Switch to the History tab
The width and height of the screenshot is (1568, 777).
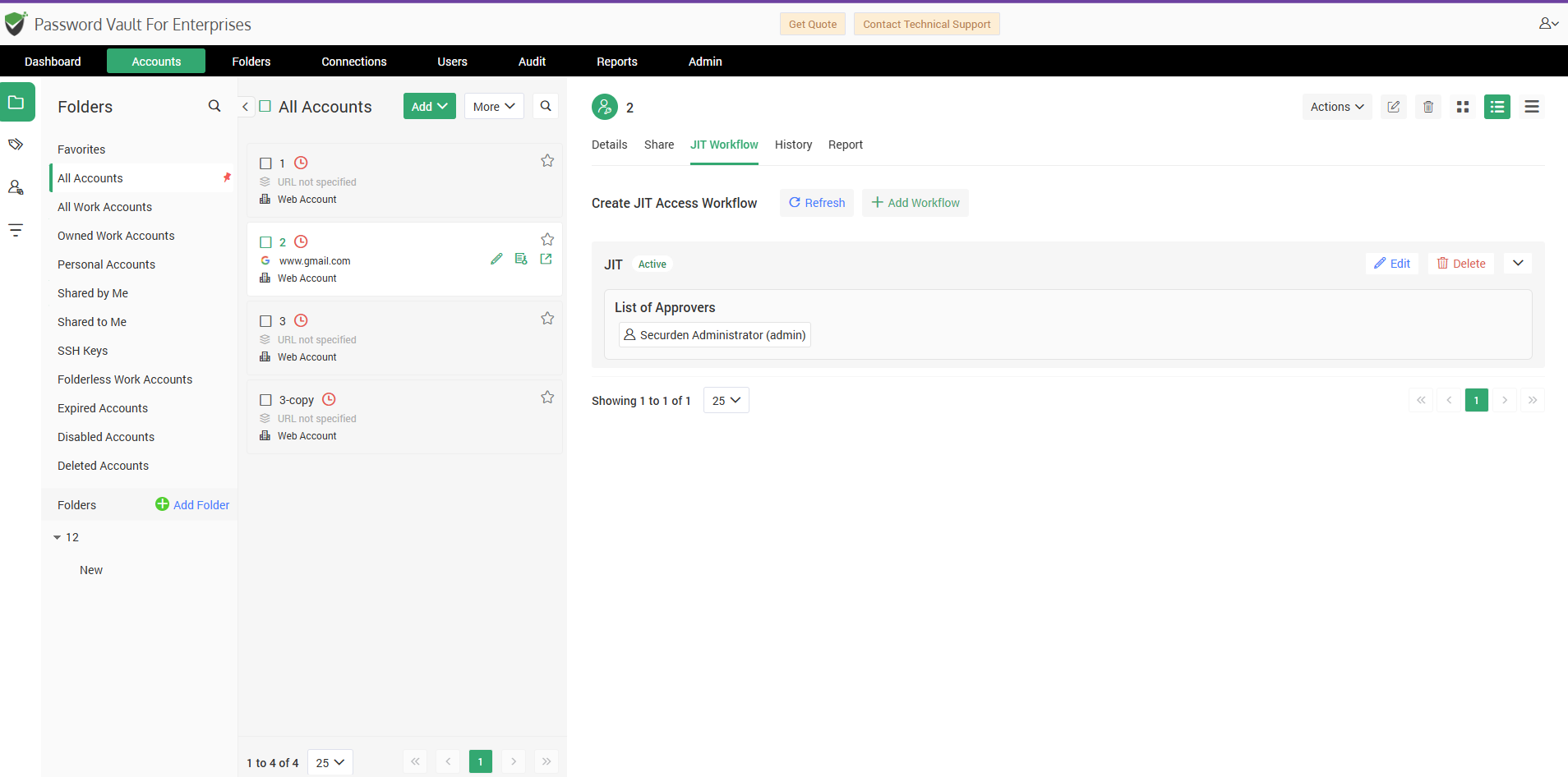tap(793, 145)
